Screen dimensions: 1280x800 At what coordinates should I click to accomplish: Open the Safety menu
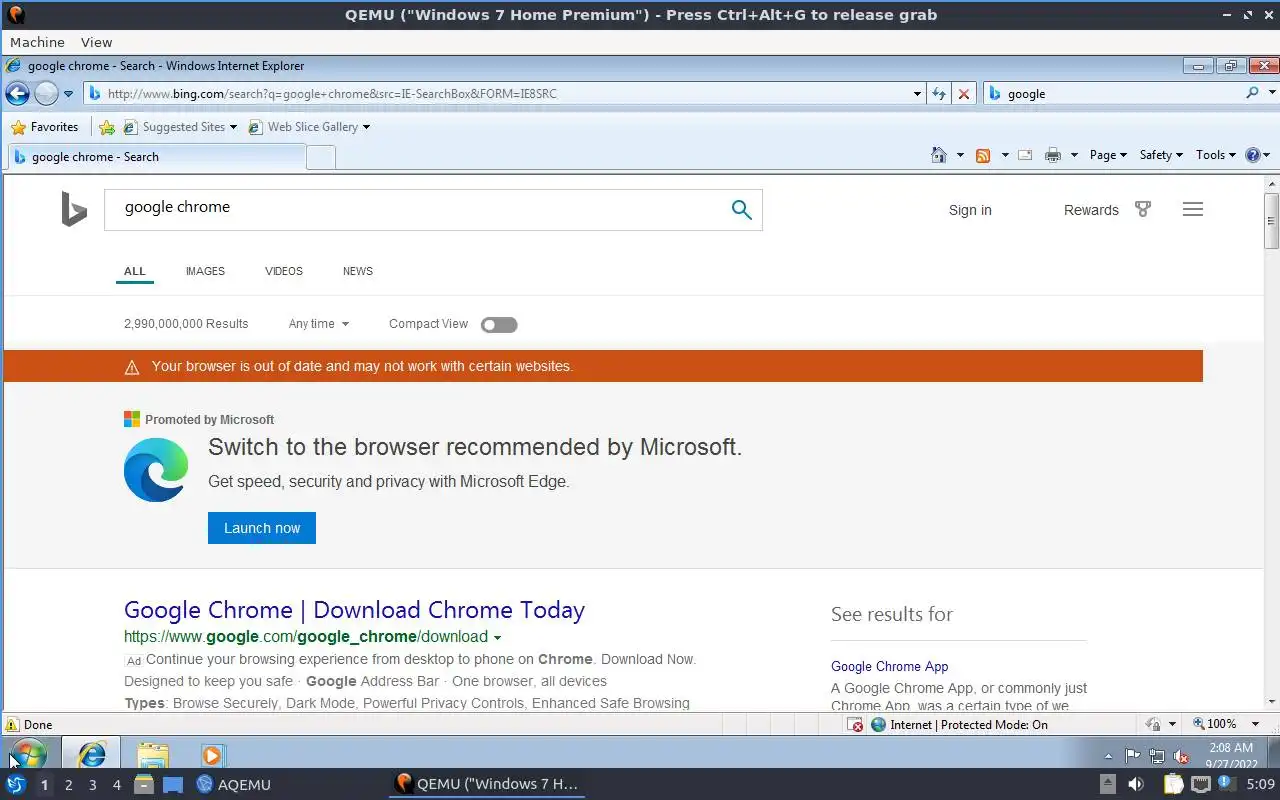(1161, 155)
